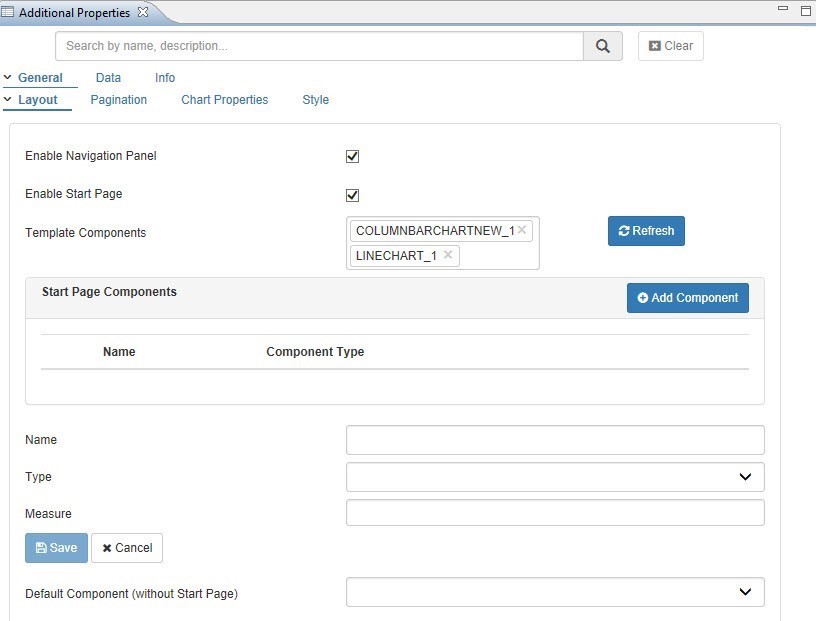
Task: Click the magnifier search icon button
Action: tap(602, 46)
